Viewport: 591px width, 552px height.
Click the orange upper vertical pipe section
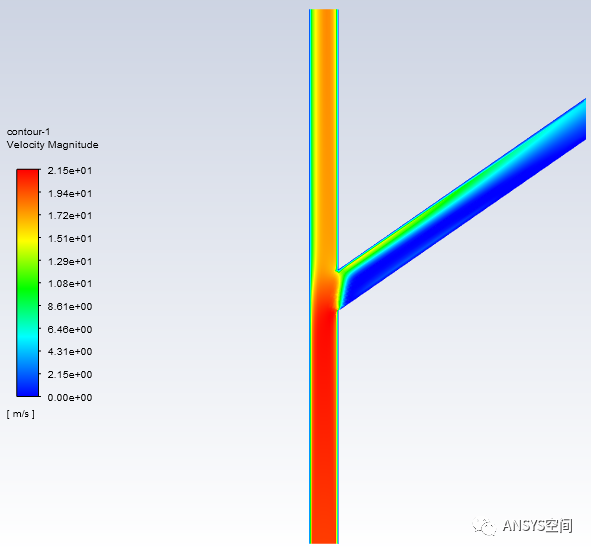pos(324,139)
